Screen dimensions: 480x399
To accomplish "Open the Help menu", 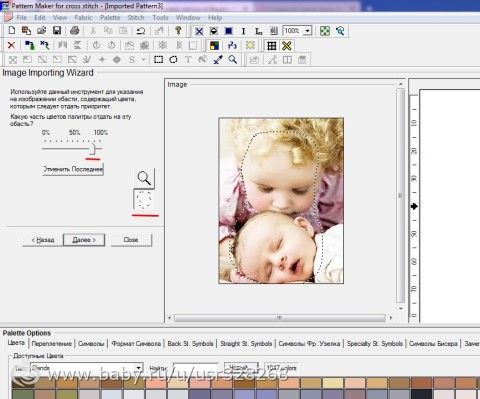I will (x=215, y=18).
